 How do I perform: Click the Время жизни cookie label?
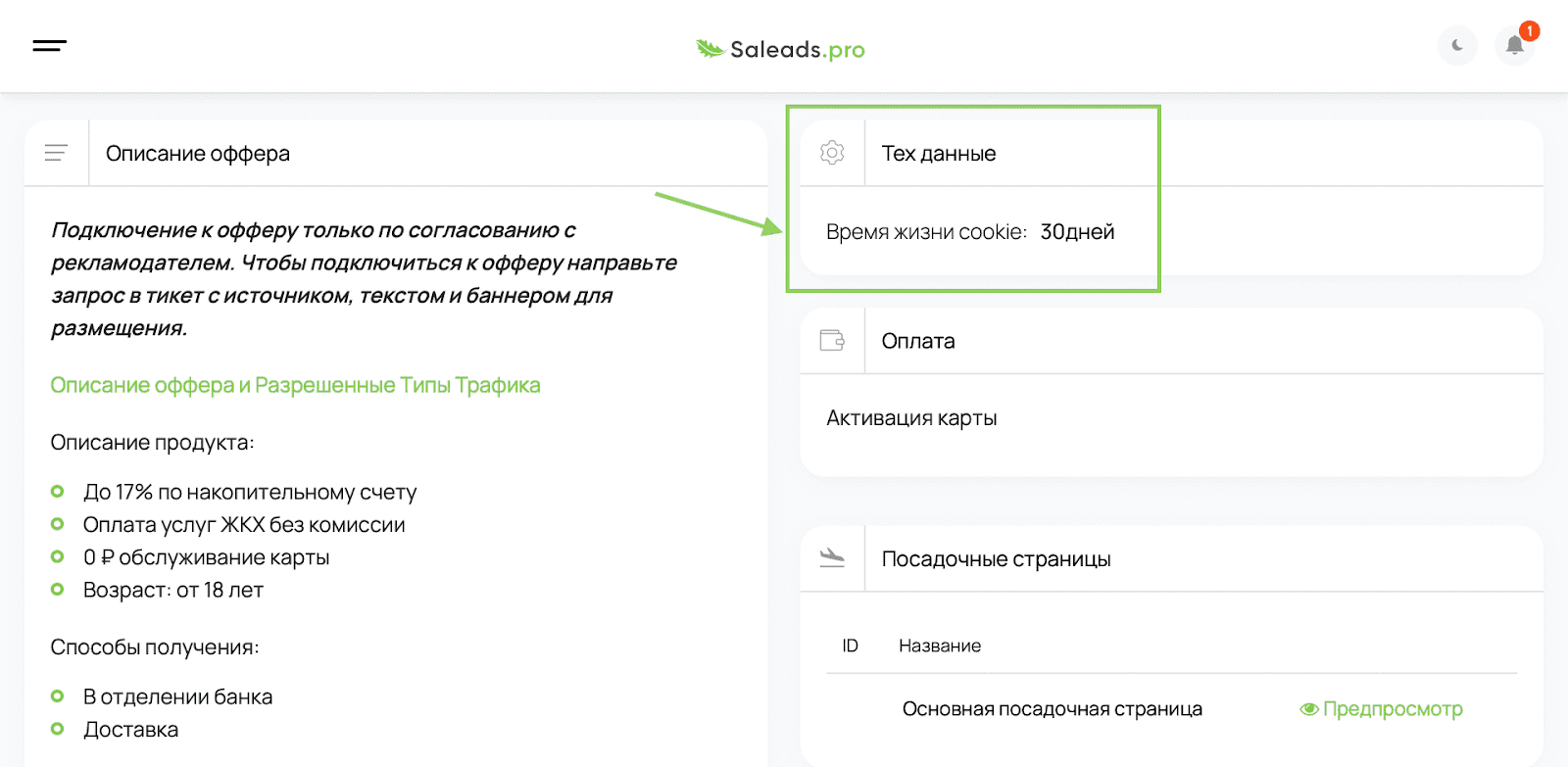(926, 231)
